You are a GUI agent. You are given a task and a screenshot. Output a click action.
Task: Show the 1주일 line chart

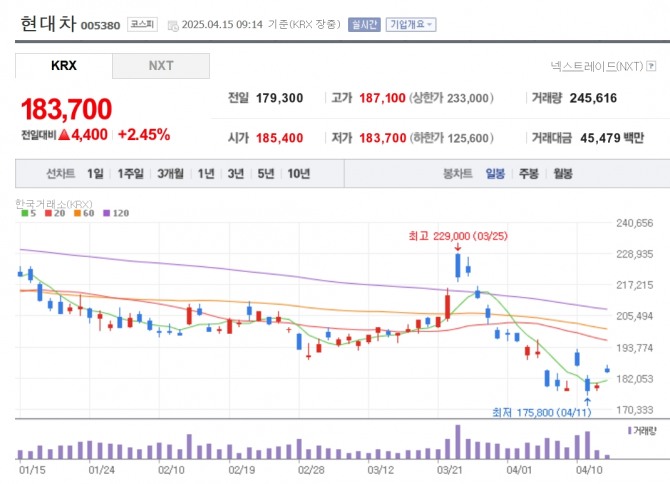coord(130,173)
